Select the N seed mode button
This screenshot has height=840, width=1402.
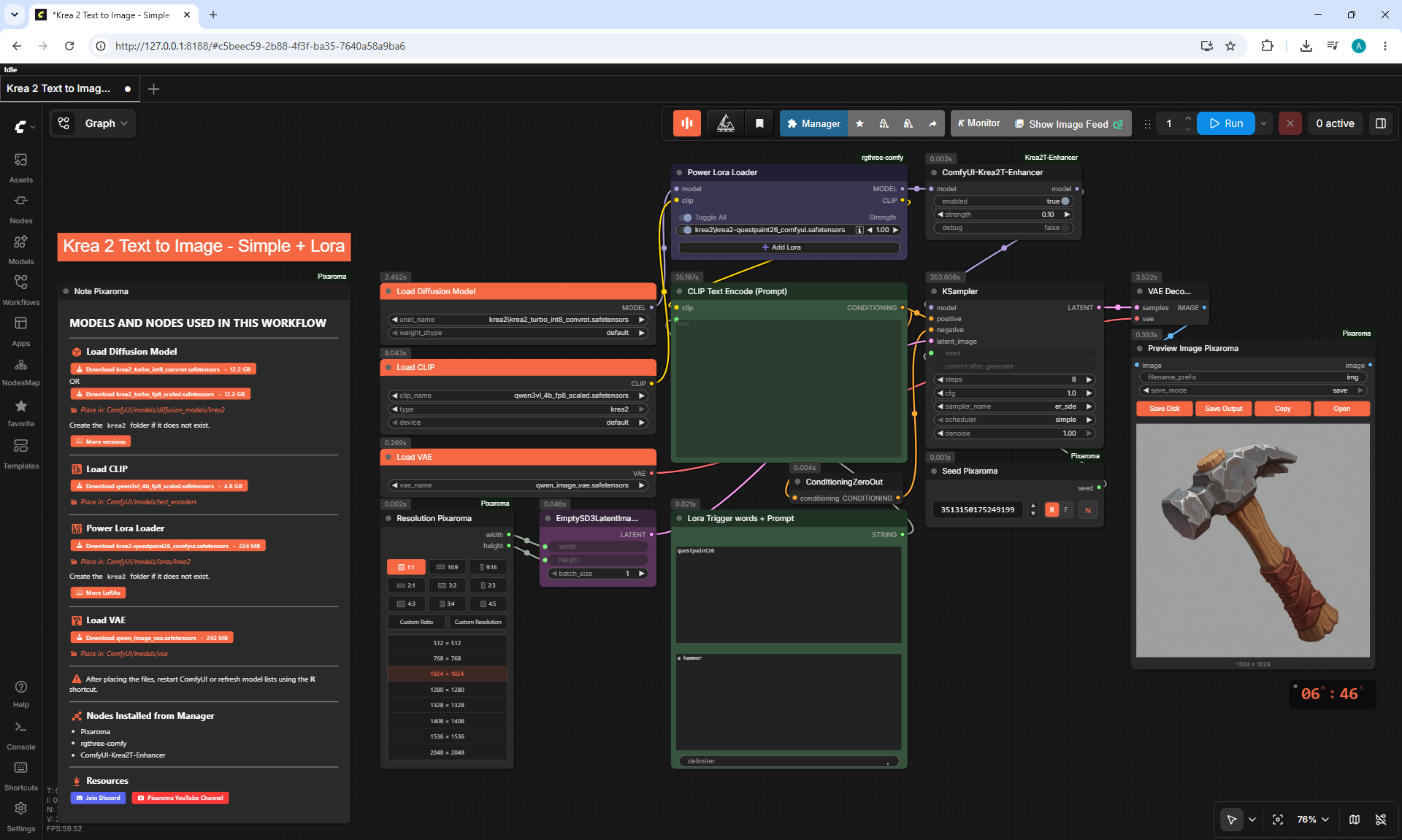[x=1088, y=510]
